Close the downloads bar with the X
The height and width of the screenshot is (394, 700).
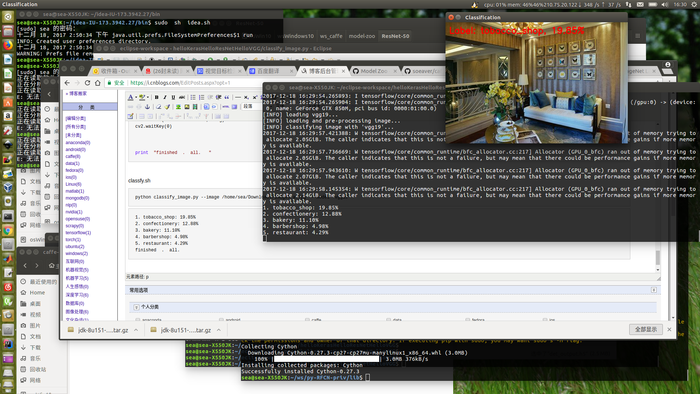pos(669,329)
